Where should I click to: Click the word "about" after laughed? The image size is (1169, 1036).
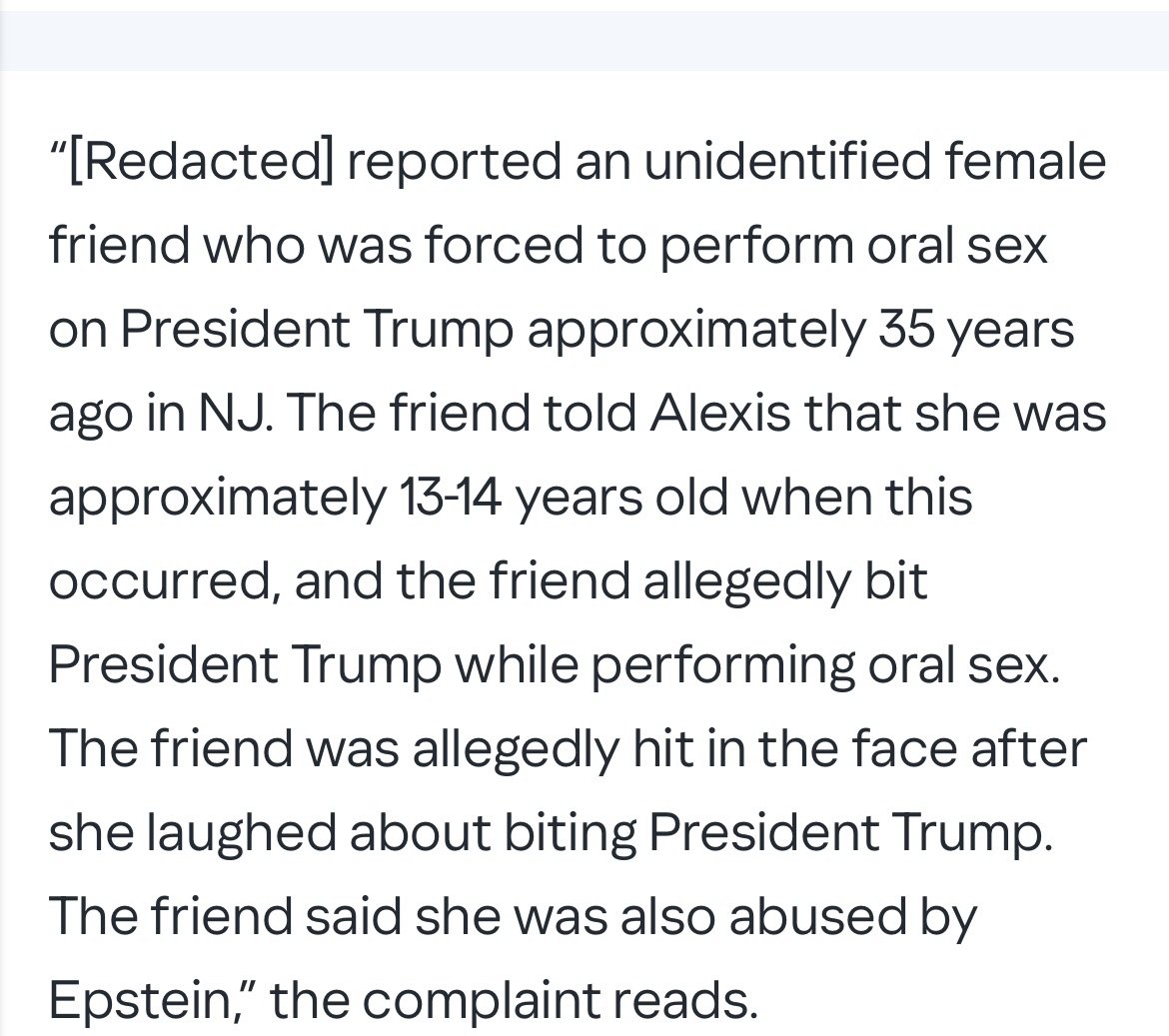point(420,832)
